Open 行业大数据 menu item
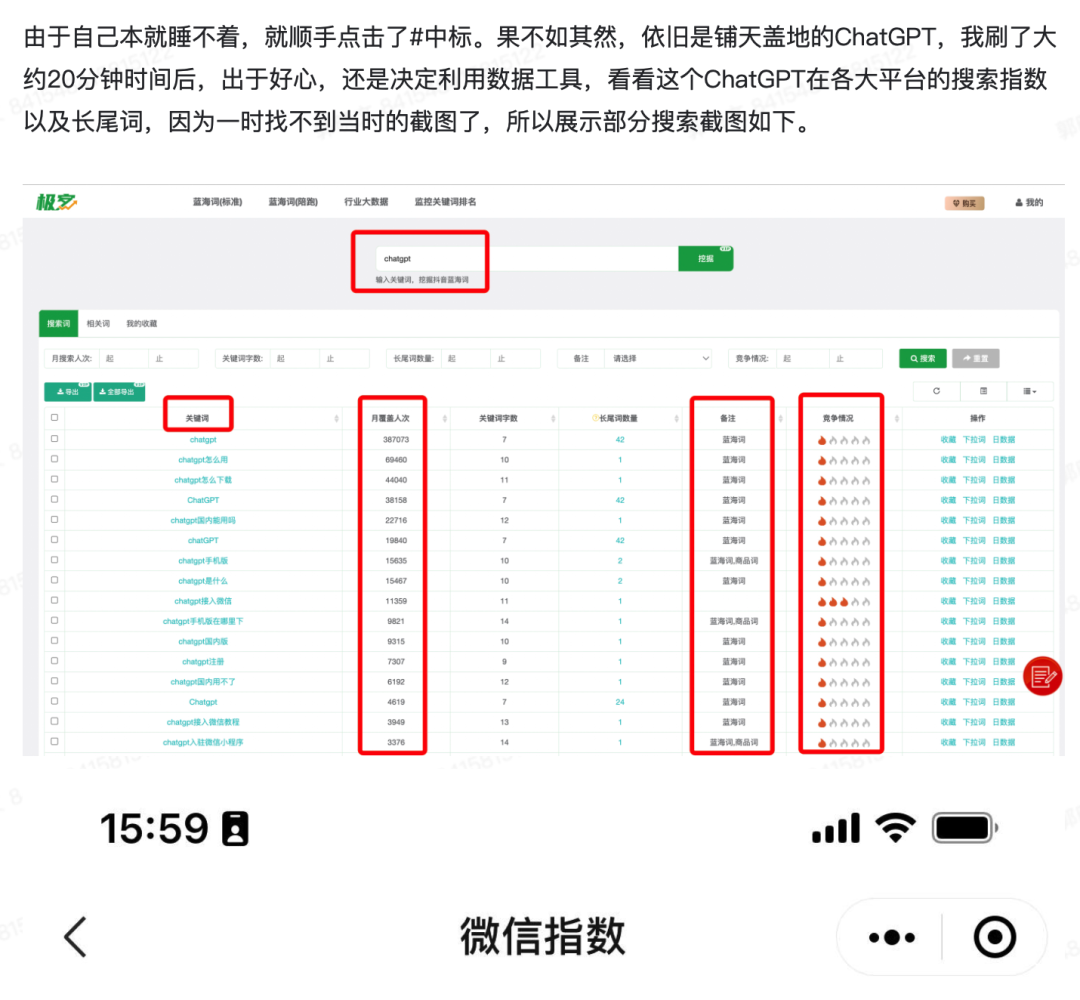 [x=366, y=202]
